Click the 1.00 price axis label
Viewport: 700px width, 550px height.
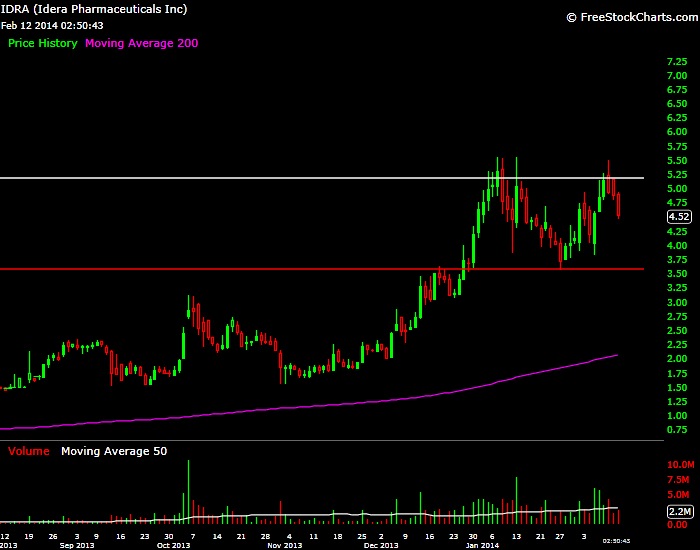pyautogui.click(x=677, y=416)
